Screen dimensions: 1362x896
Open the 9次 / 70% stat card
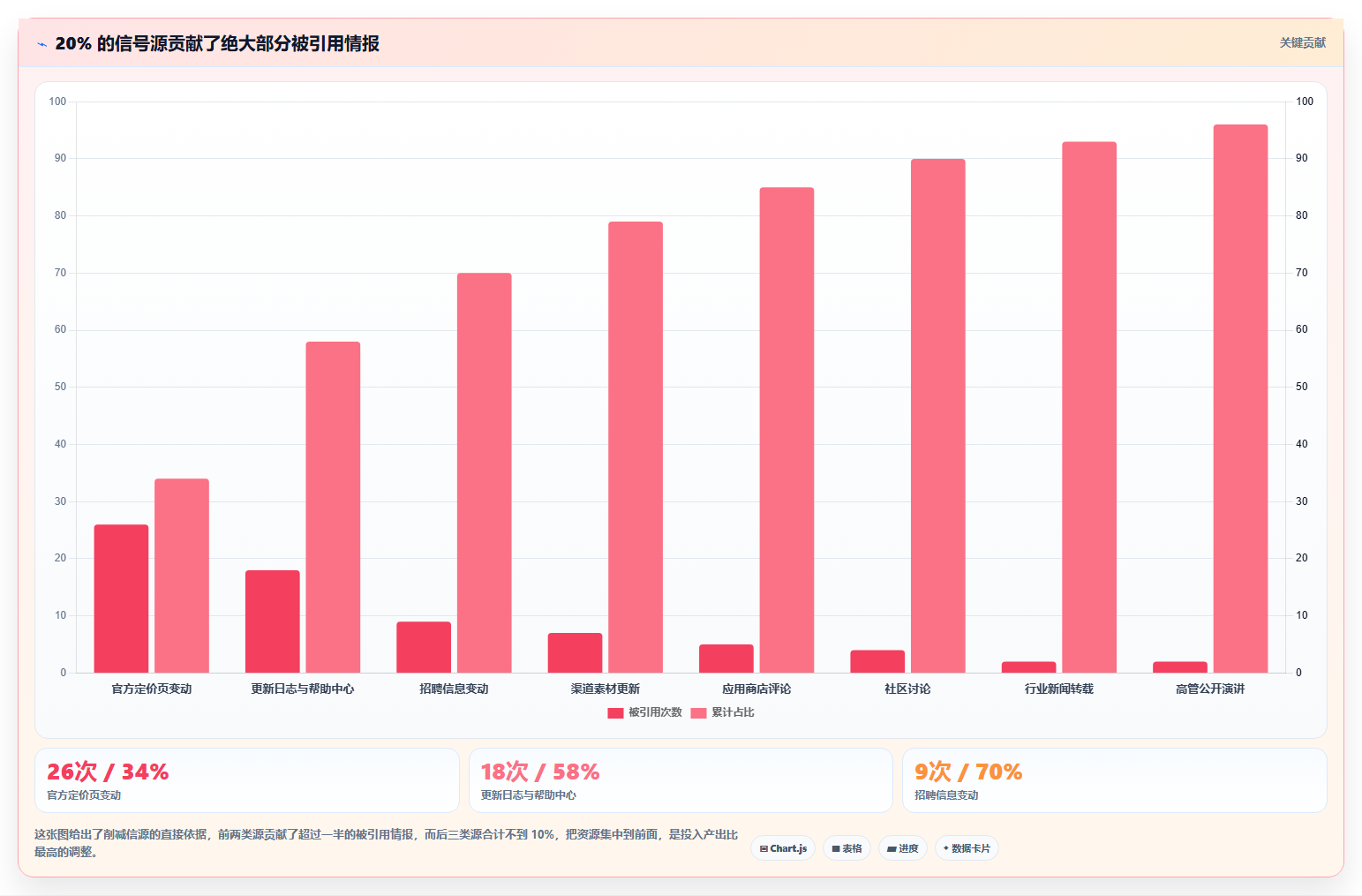(x=1115, y=780)
